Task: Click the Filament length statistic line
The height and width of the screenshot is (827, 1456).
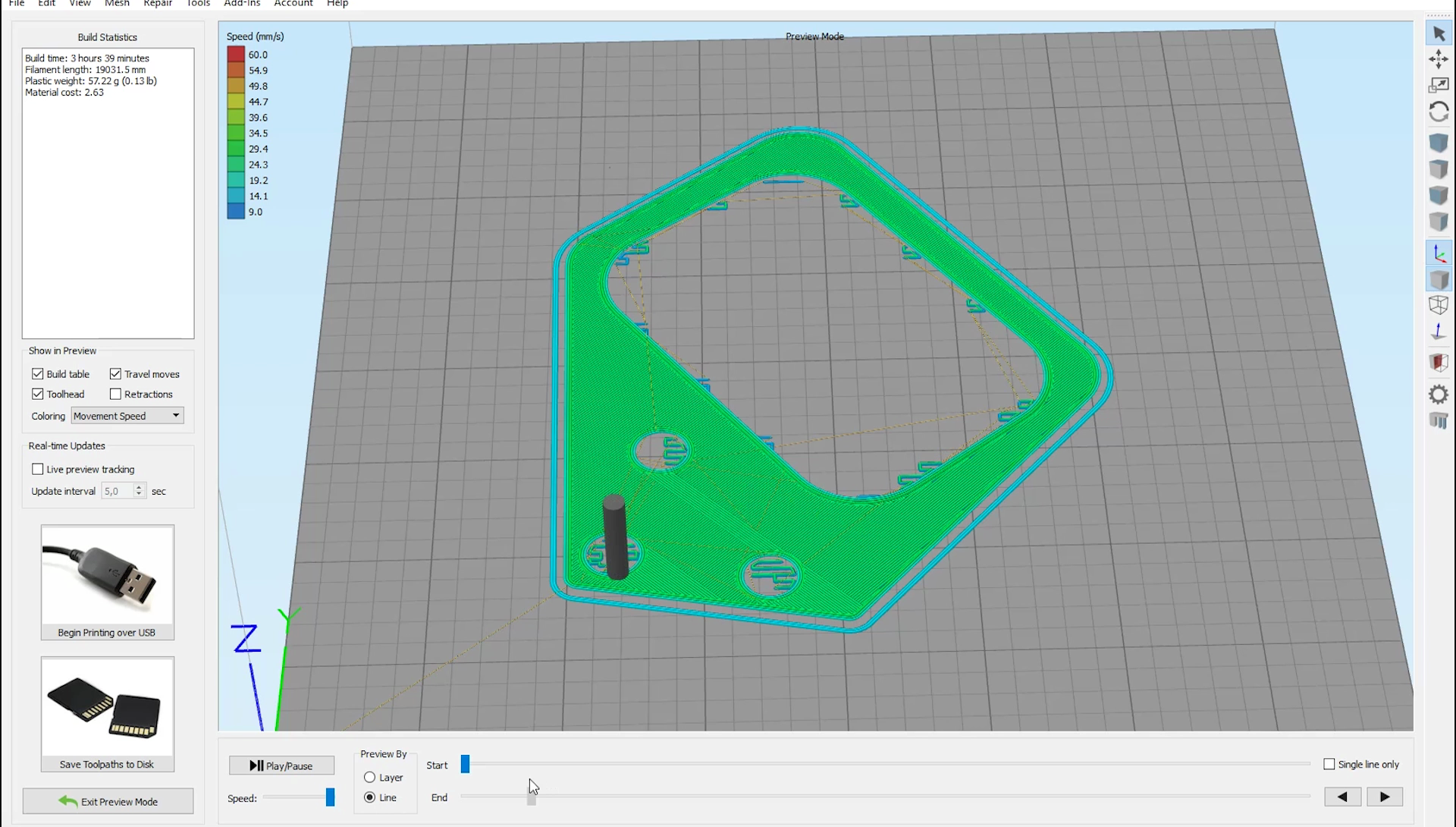Action: pos(86,69)
